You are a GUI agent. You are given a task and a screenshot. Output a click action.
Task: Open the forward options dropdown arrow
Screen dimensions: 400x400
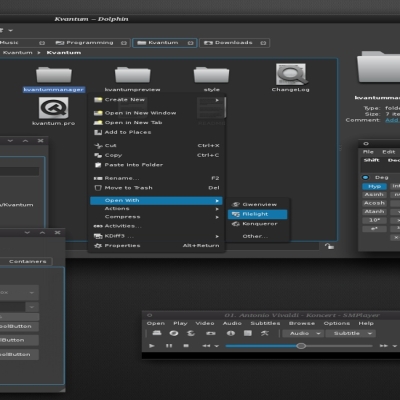click(x=394, y=346)
